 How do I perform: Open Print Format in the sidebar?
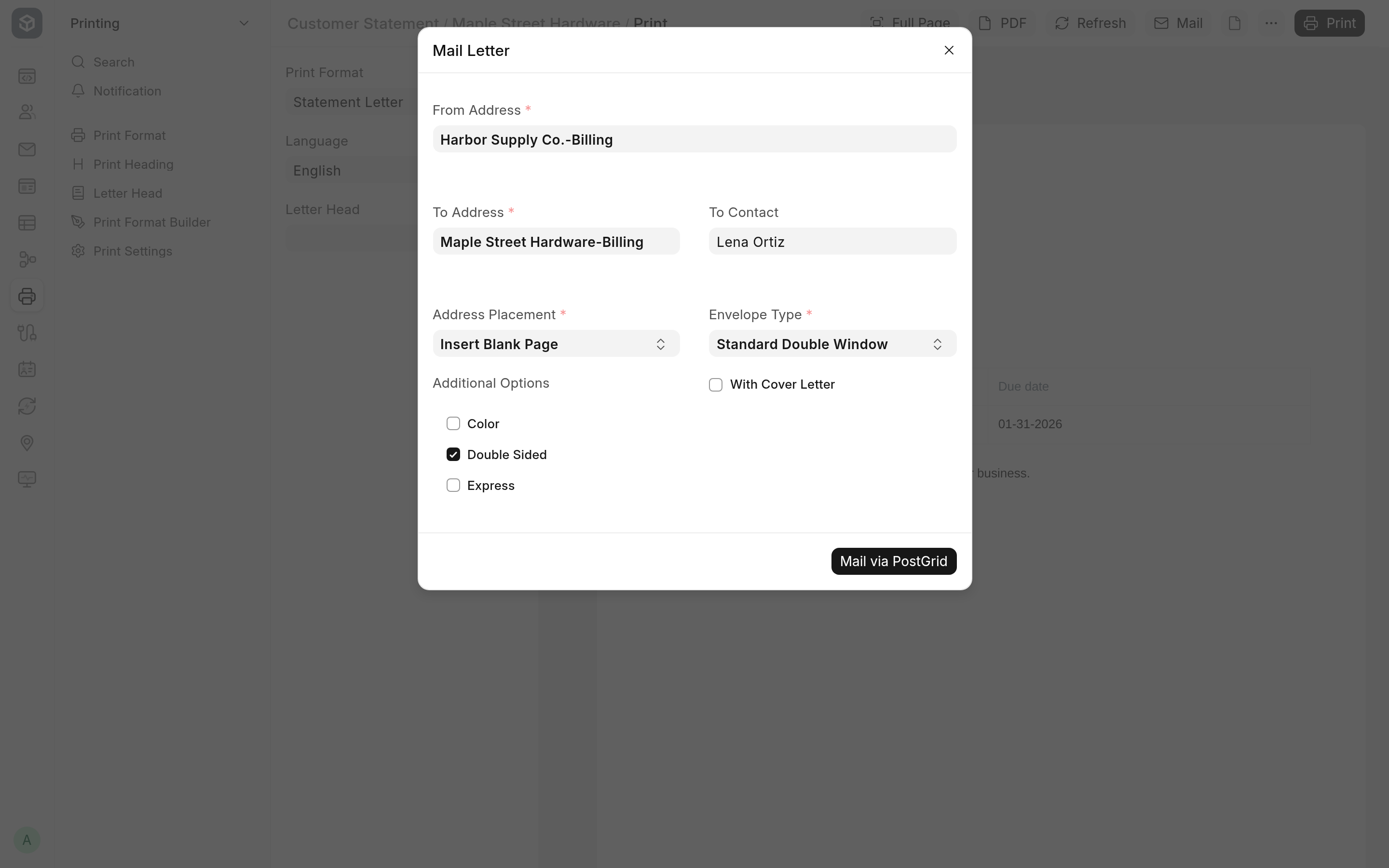[118, 136]
